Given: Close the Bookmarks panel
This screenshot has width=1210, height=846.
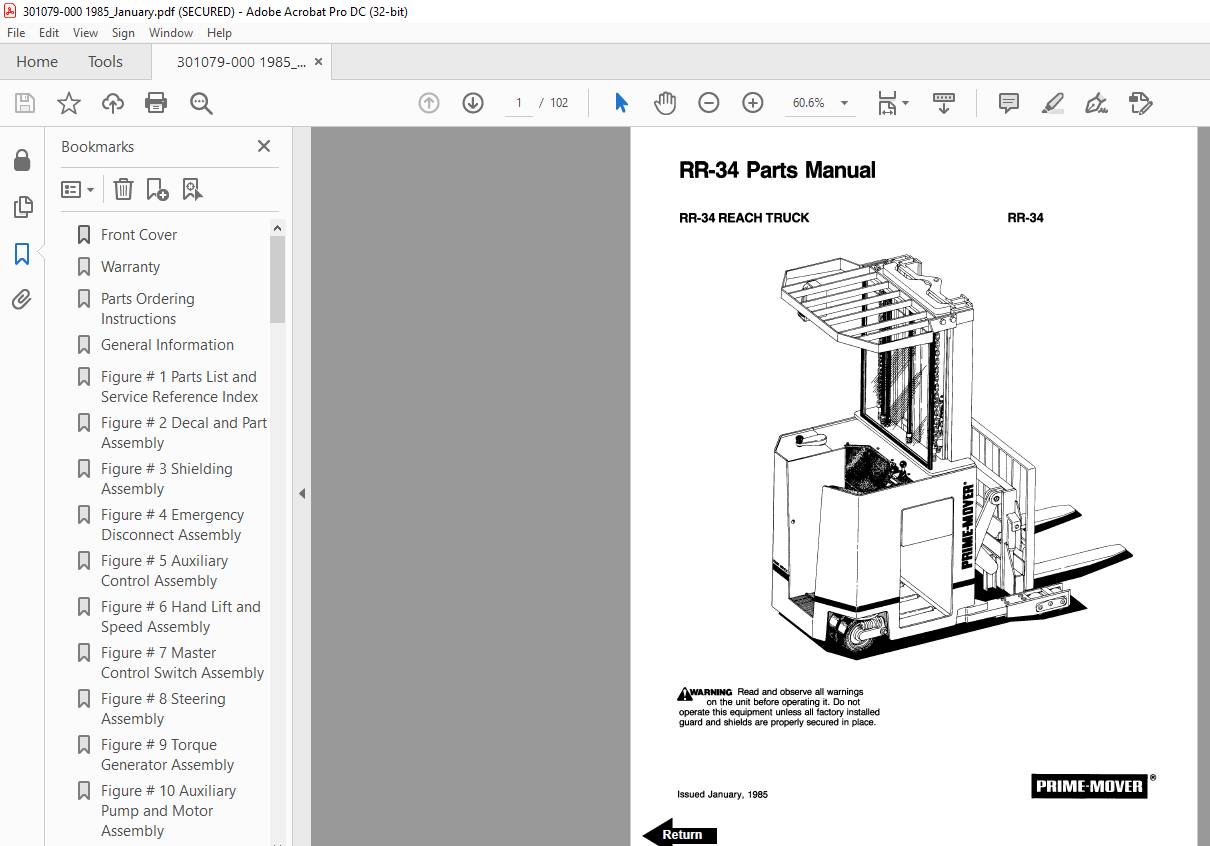Looking at the screenshot, I should click(264, 146).
